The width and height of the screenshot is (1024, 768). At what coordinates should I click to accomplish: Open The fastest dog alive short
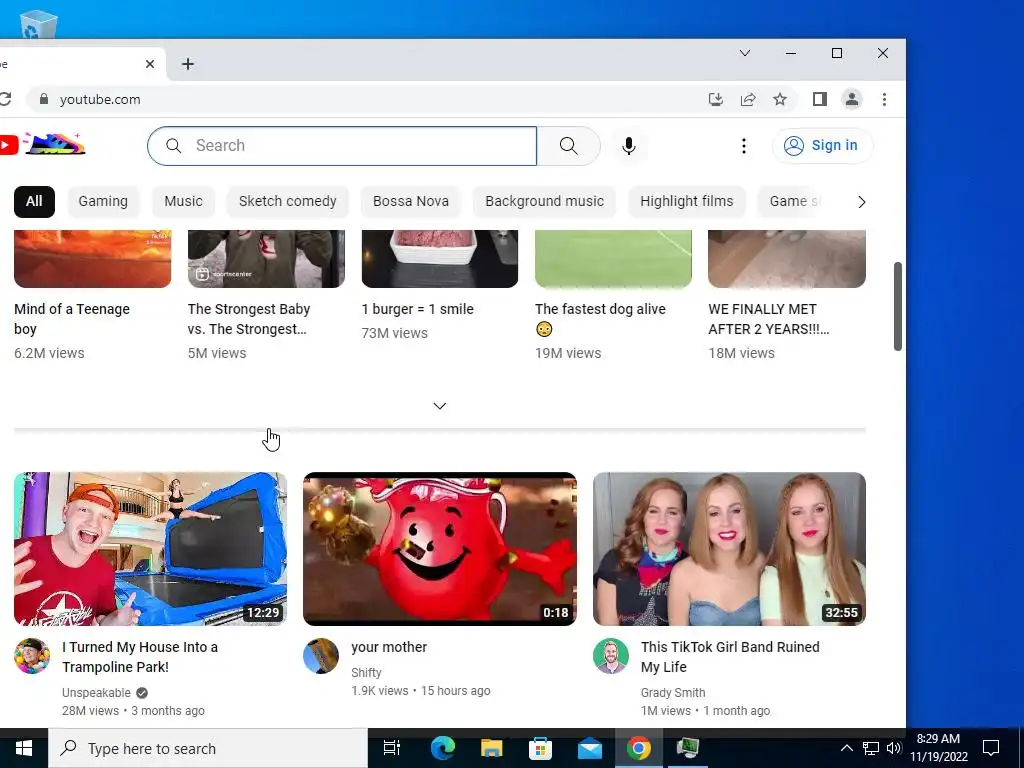coord(600,319)
